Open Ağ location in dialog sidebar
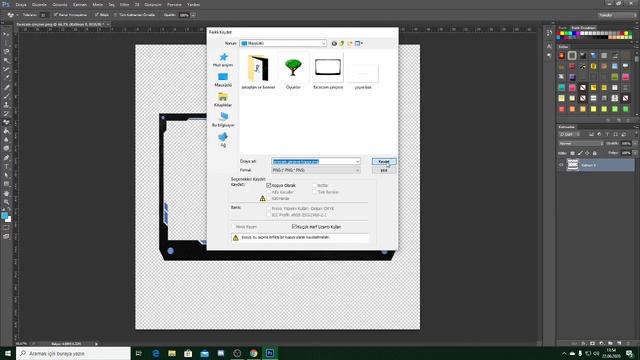This screenshot has width=640, height=360. tap(223, 140)
